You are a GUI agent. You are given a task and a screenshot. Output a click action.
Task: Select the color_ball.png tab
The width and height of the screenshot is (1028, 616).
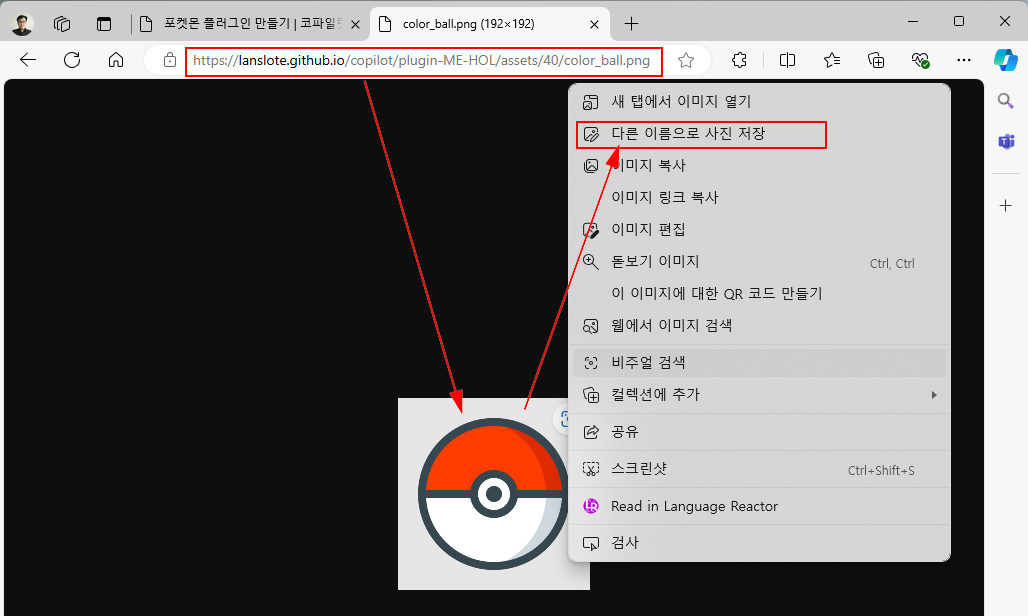(490, 24)
